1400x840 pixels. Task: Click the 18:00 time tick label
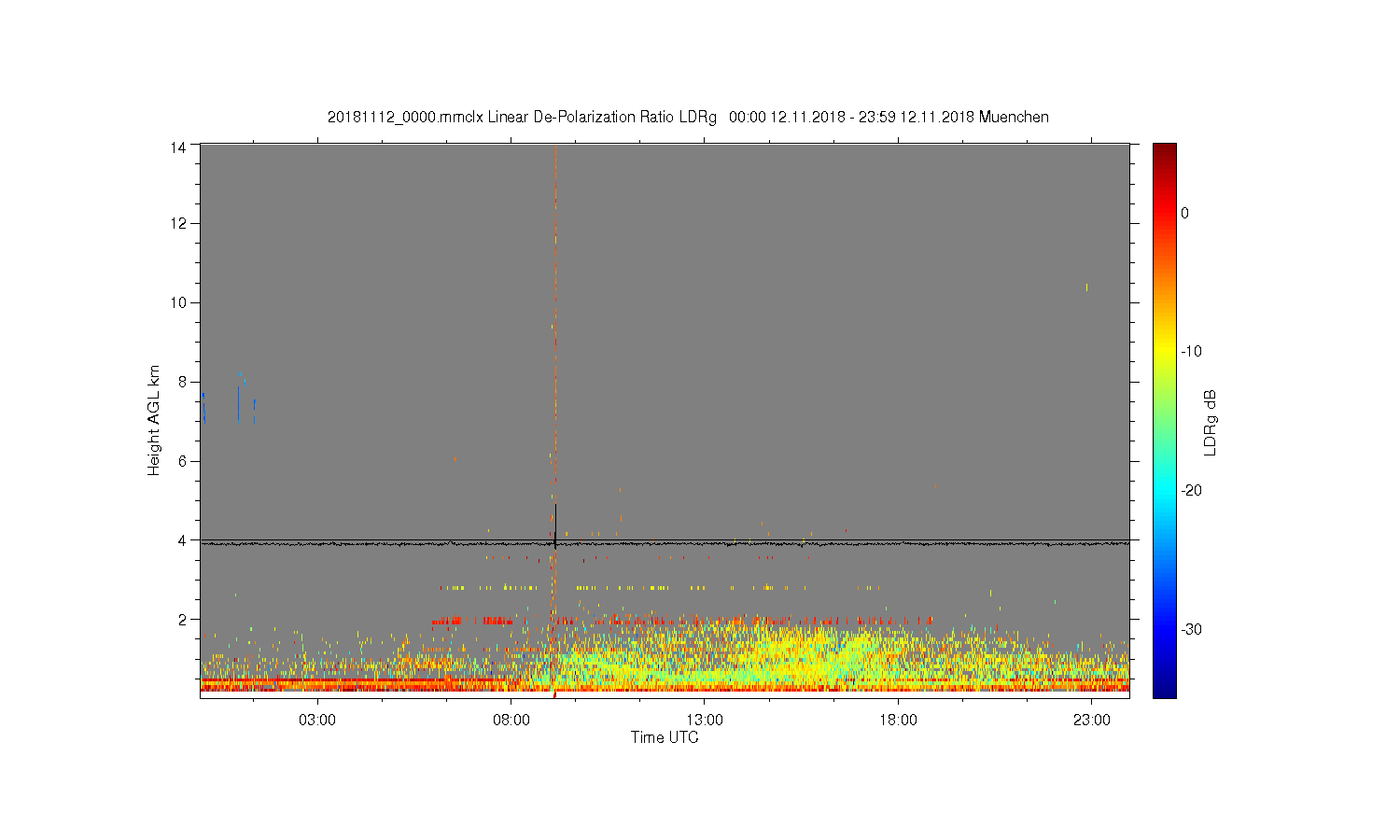point(898,721)
